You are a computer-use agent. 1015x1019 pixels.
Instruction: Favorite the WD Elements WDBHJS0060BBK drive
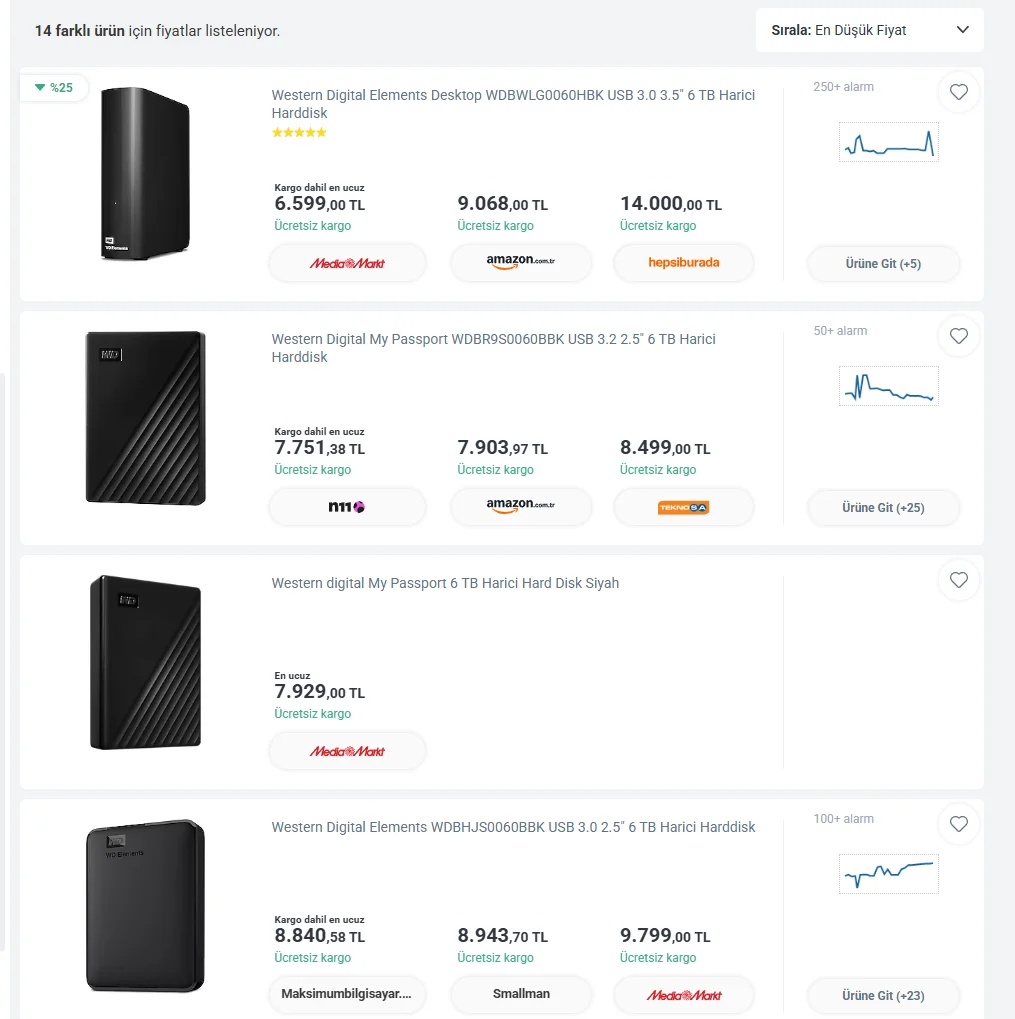[x=958, y=824]
